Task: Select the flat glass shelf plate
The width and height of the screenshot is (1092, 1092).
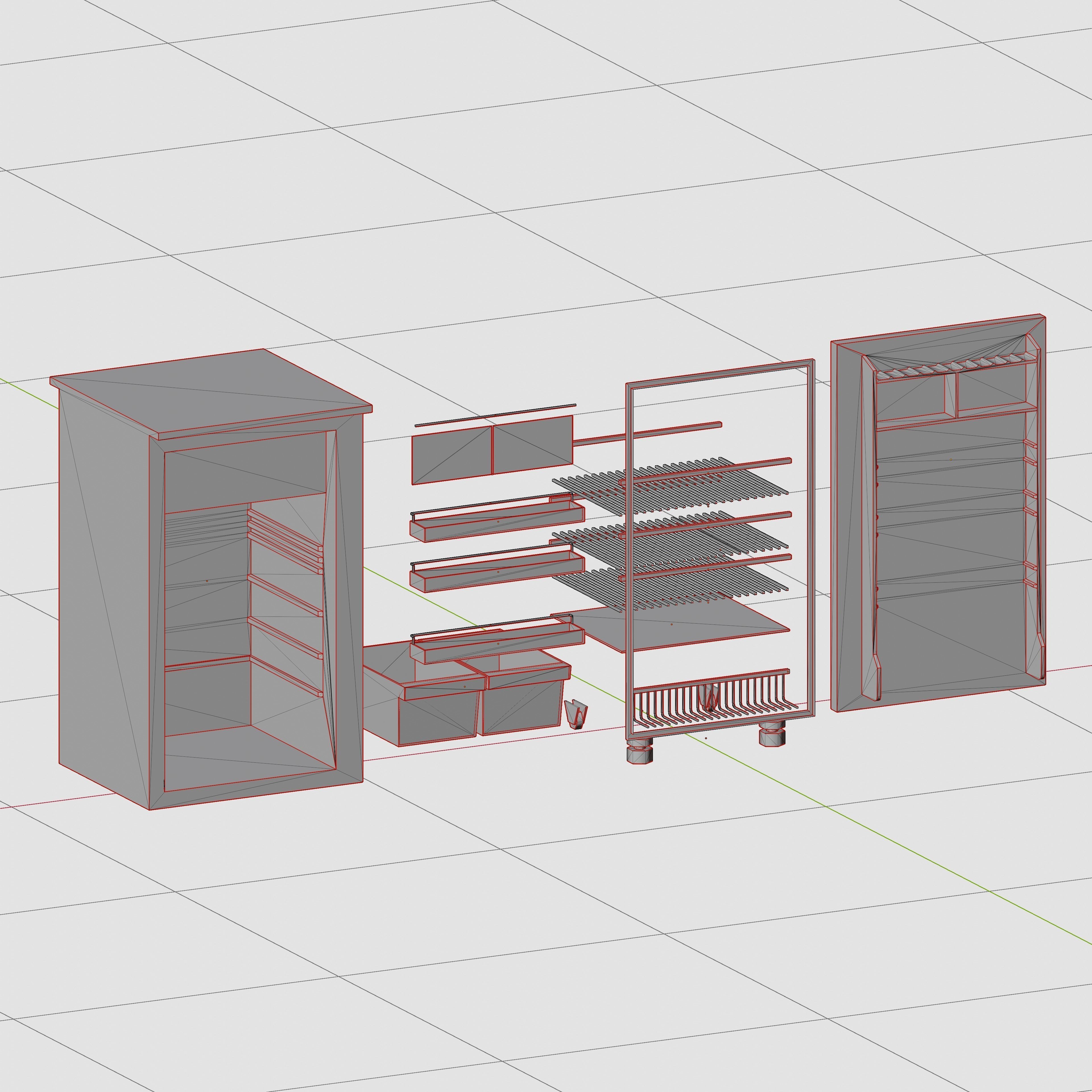Action: 671,624
